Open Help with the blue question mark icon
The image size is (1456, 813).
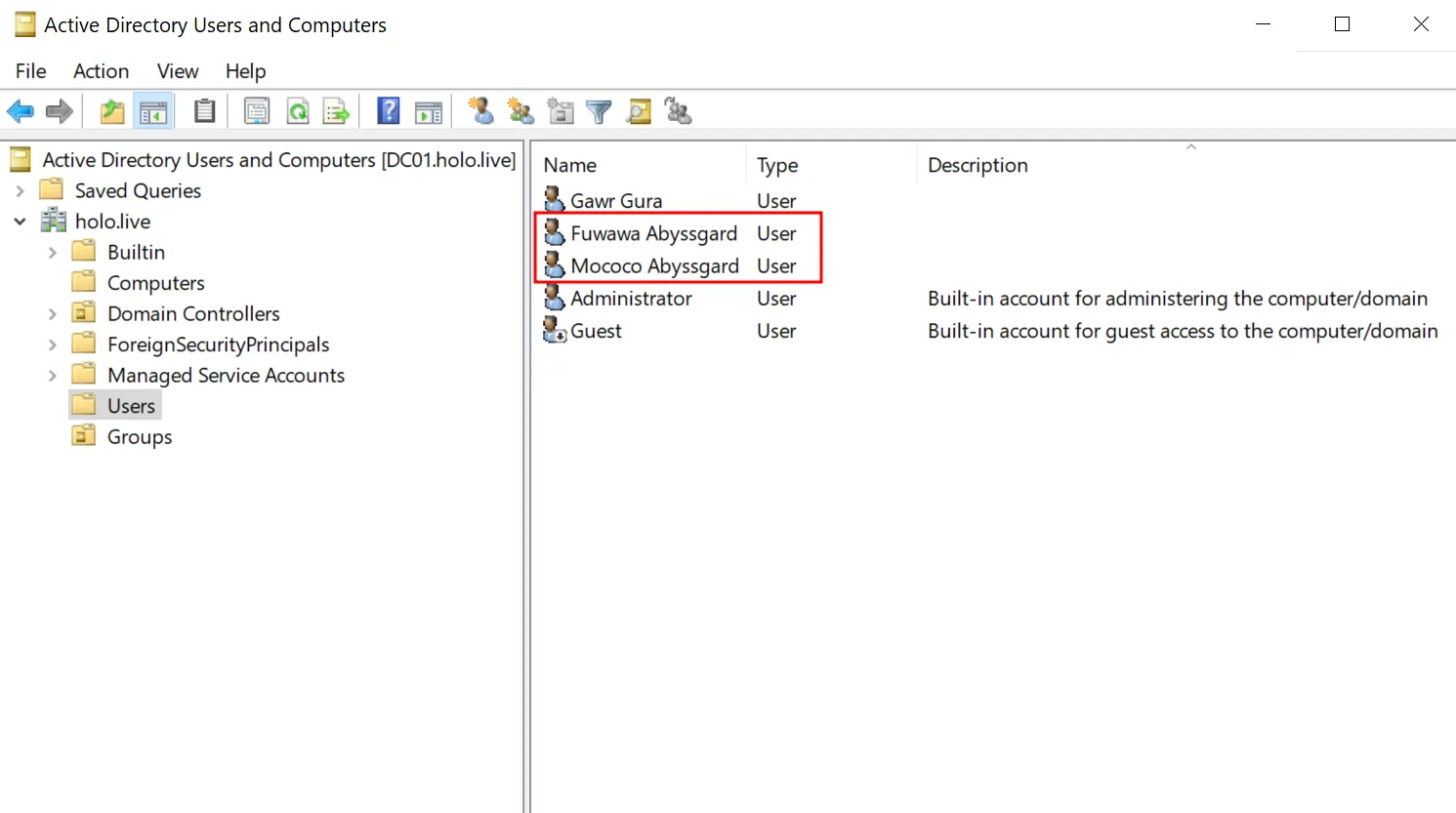(389, 111)
